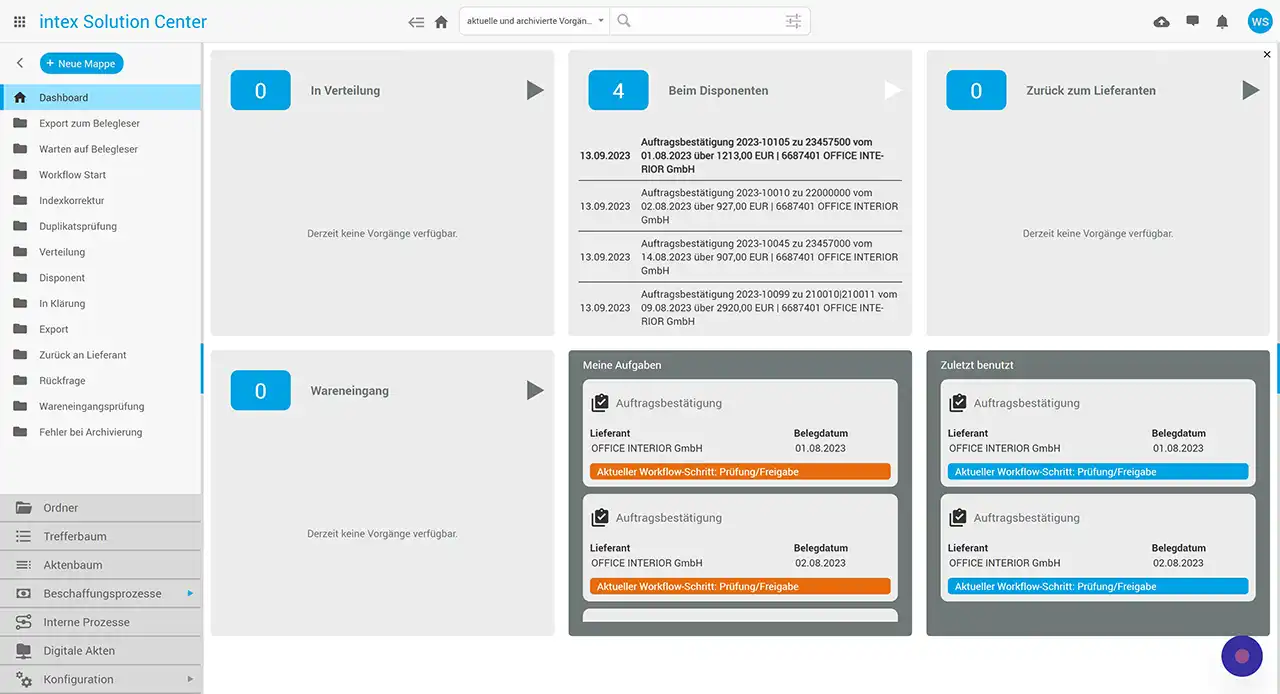Open the notifications bell
This screenshot has width=1280, height=694.
(x=1222, y=22)
